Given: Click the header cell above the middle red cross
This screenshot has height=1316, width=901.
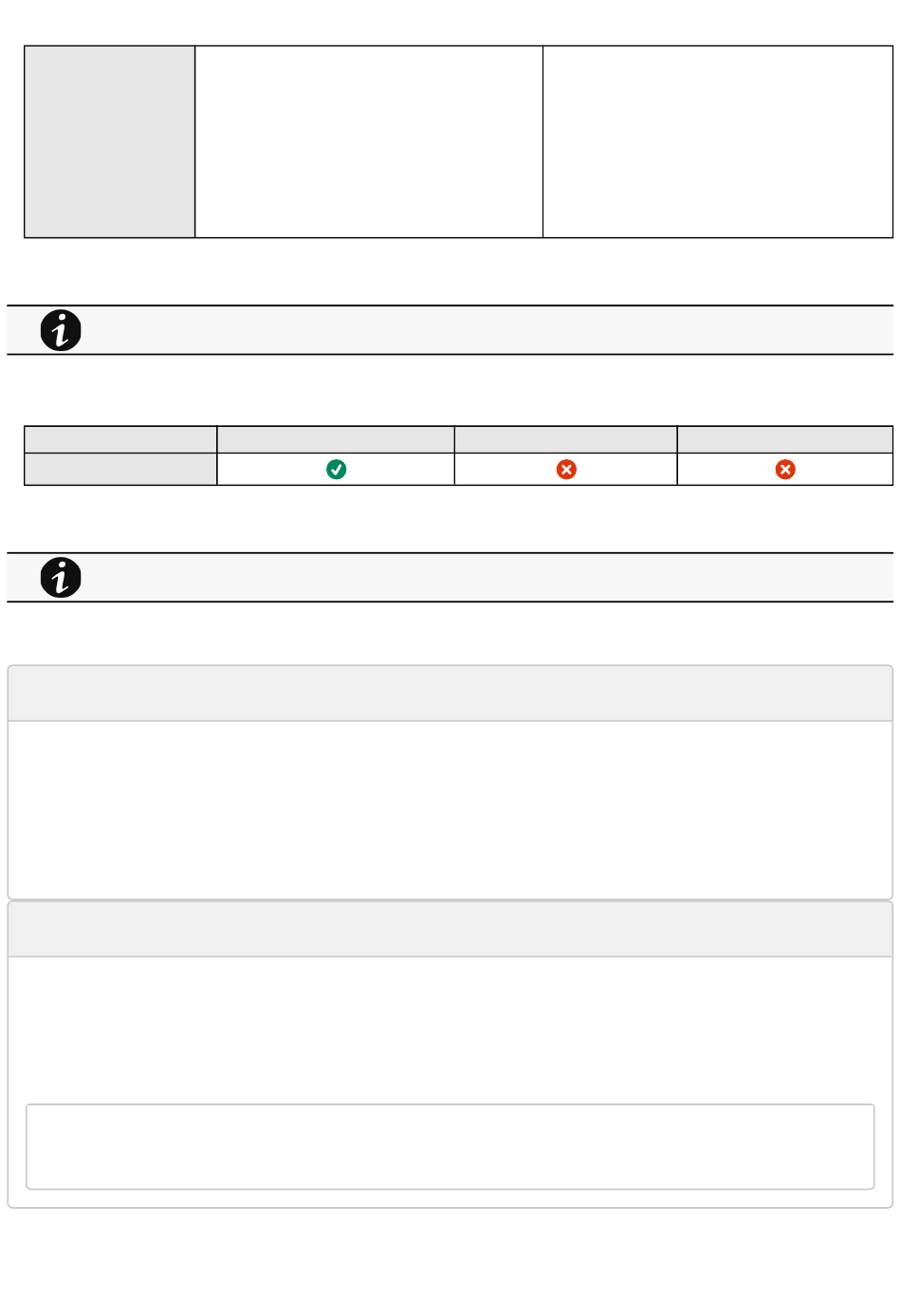Looking at the screenshot, I should click(x=566, y=439).
